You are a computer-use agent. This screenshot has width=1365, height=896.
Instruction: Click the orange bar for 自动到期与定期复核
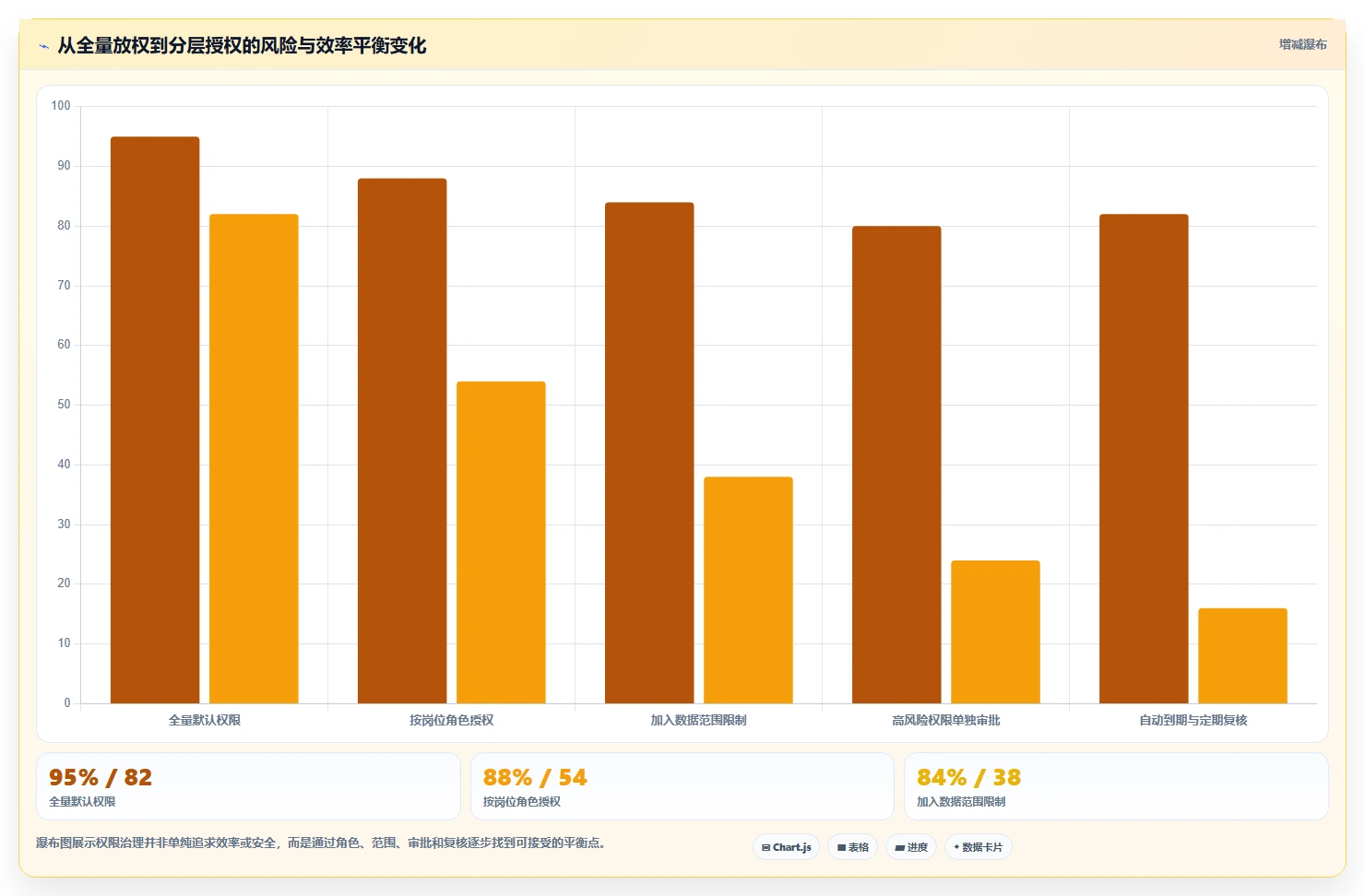(1242, 655)
